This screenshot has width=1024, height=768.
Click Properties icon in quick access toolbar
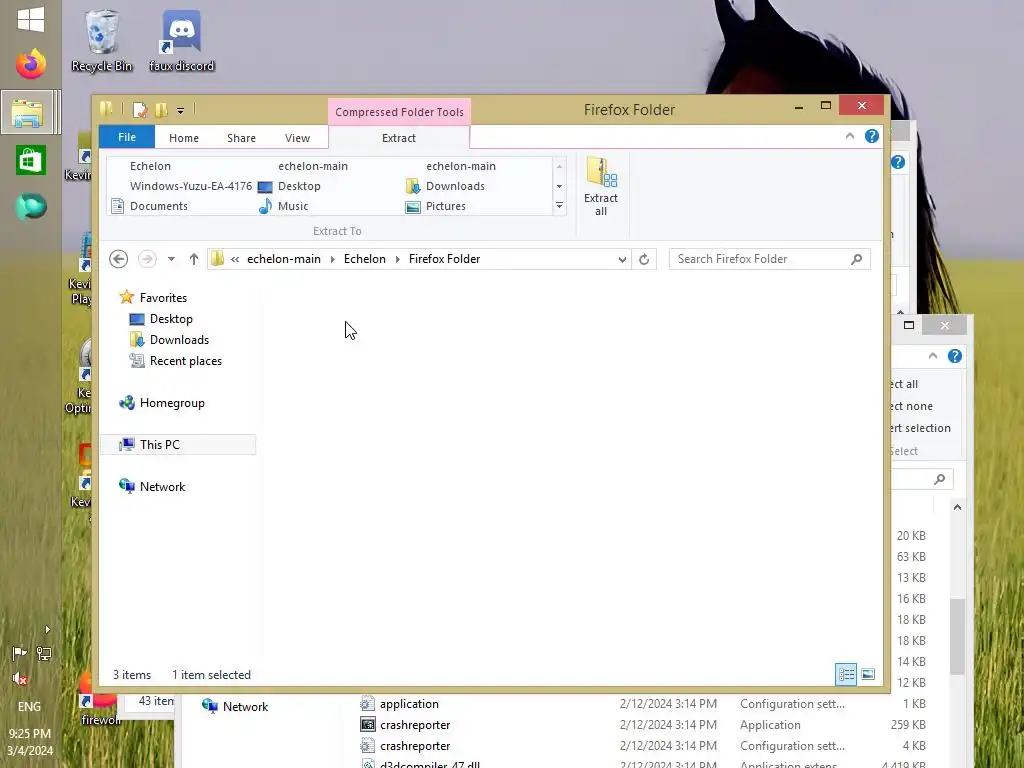[139, 110]
